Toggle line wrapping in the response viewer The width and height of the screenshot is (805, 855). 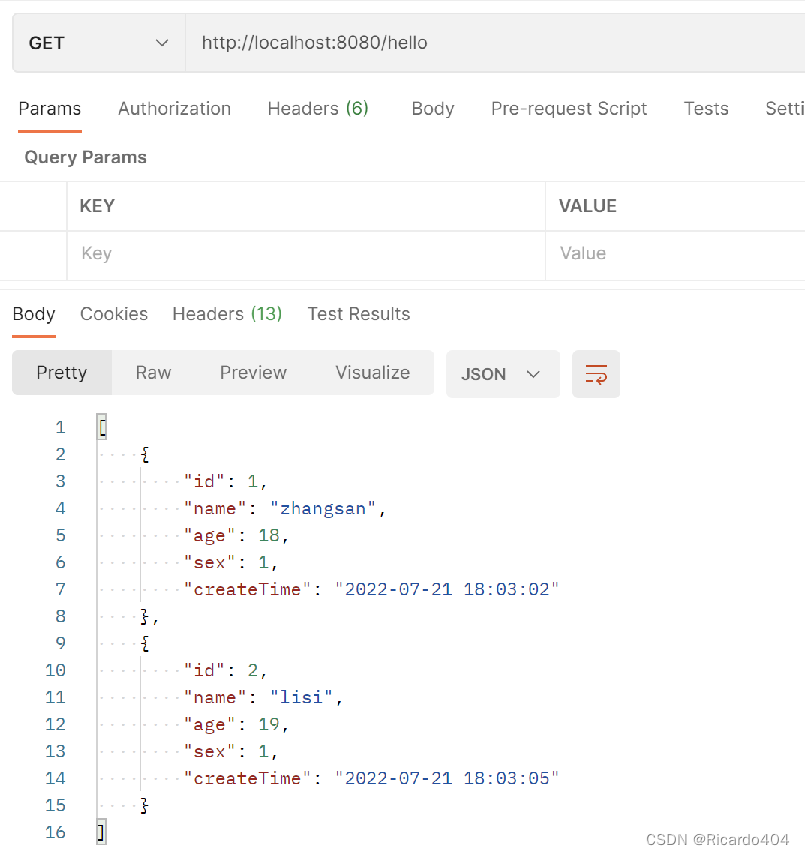[x=596, y=373]
